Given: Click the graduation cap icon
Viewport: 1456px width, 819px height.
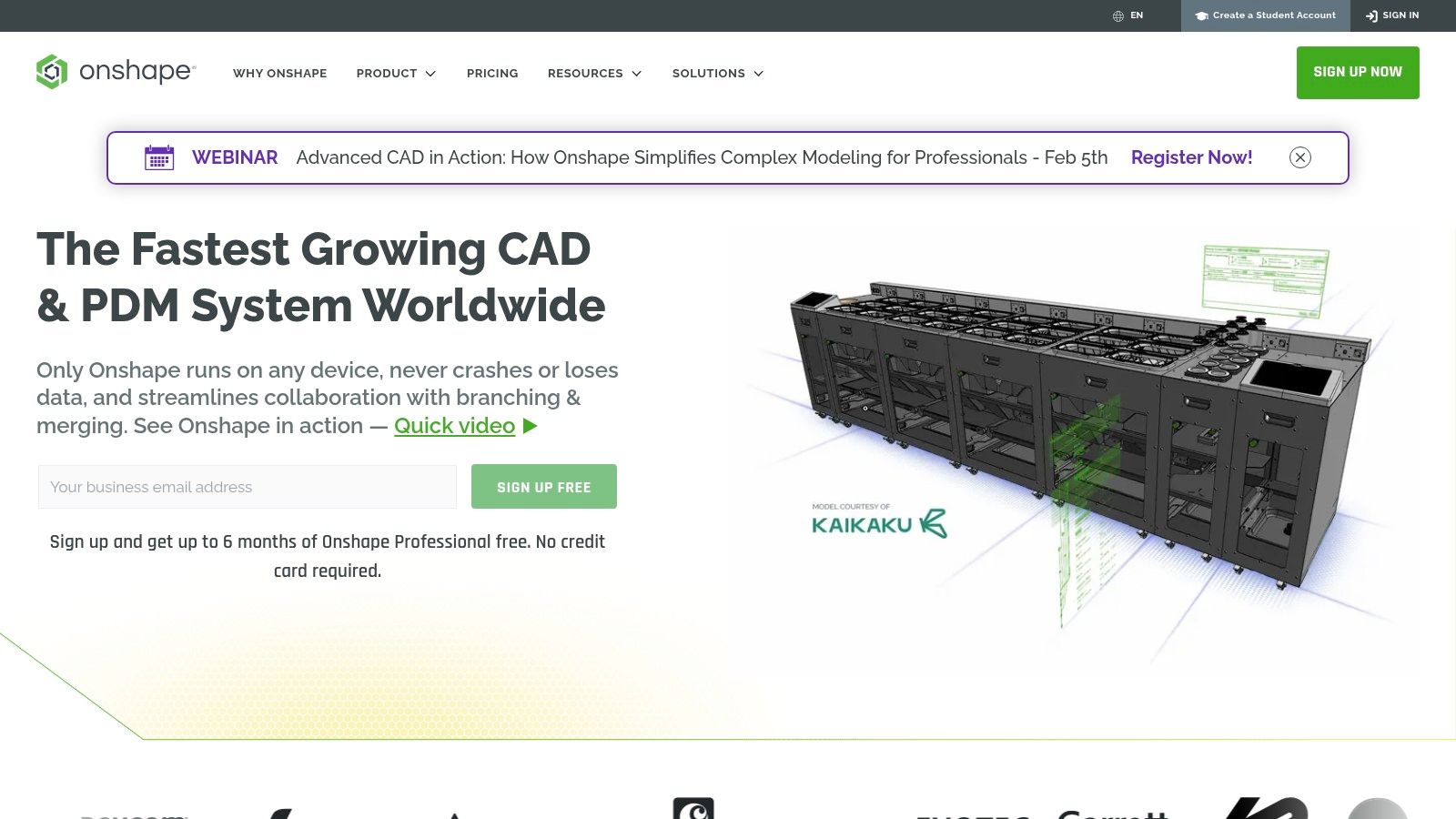Looking at the screenshot, I should [x=1201, y=15].
